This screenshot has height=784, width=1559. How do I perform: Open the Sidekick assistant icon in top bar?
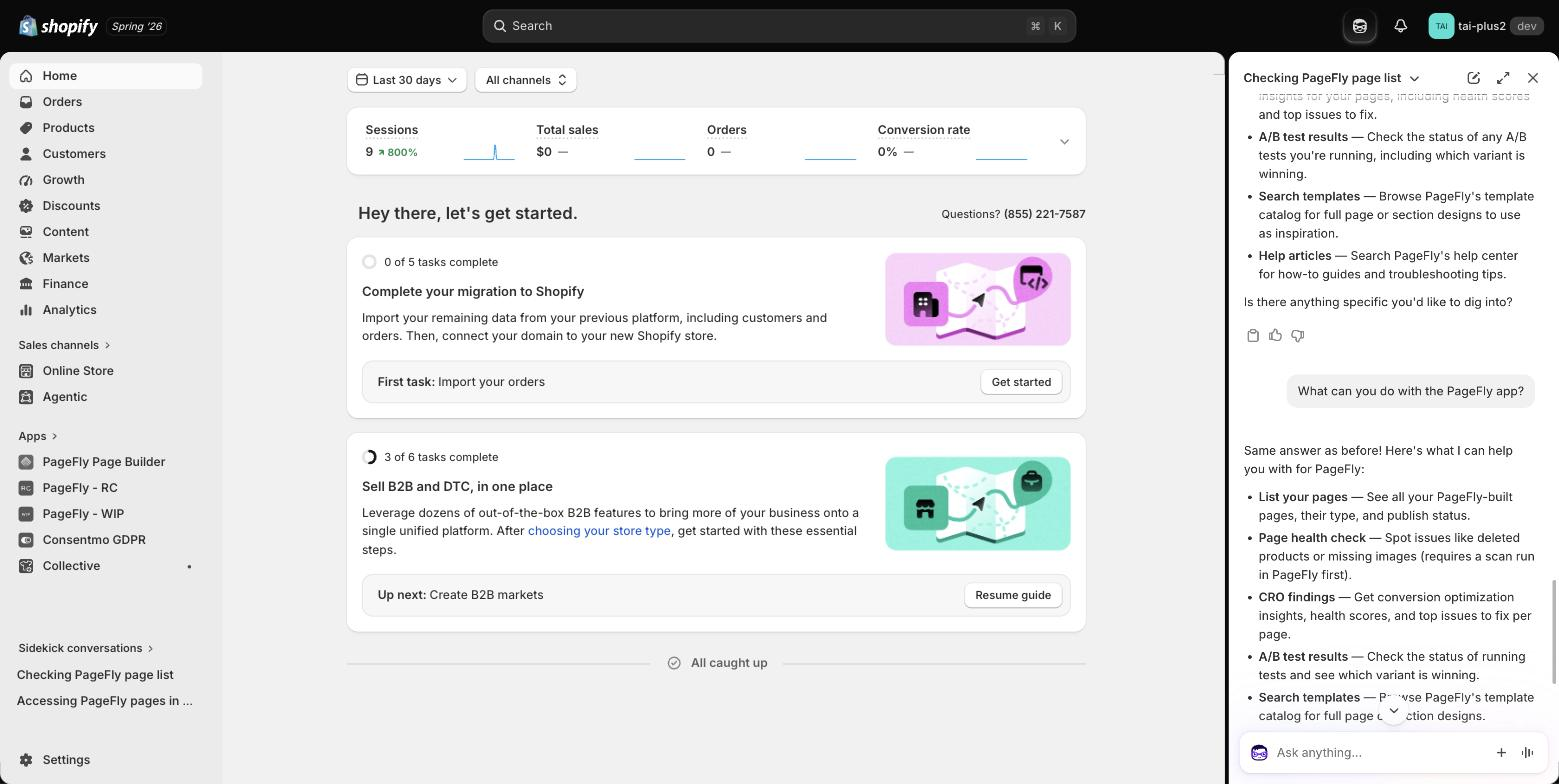pyautogui.click(x=1360, y=26)
